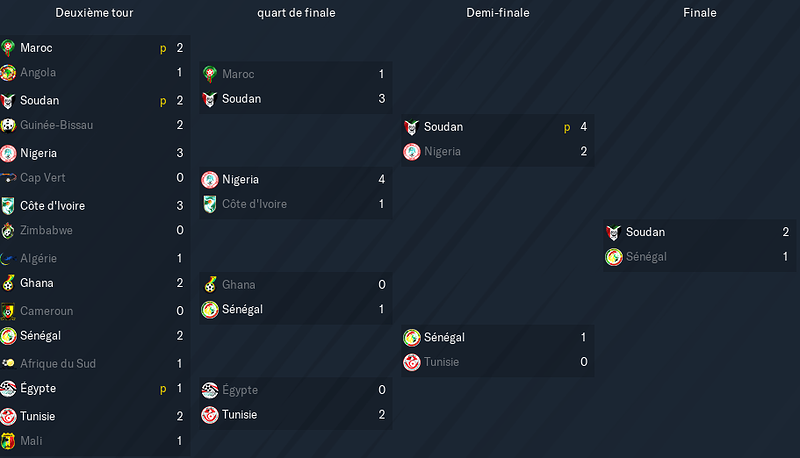
Task: Click the penalty marker beside Maroc's score
Action: (163, 48)
